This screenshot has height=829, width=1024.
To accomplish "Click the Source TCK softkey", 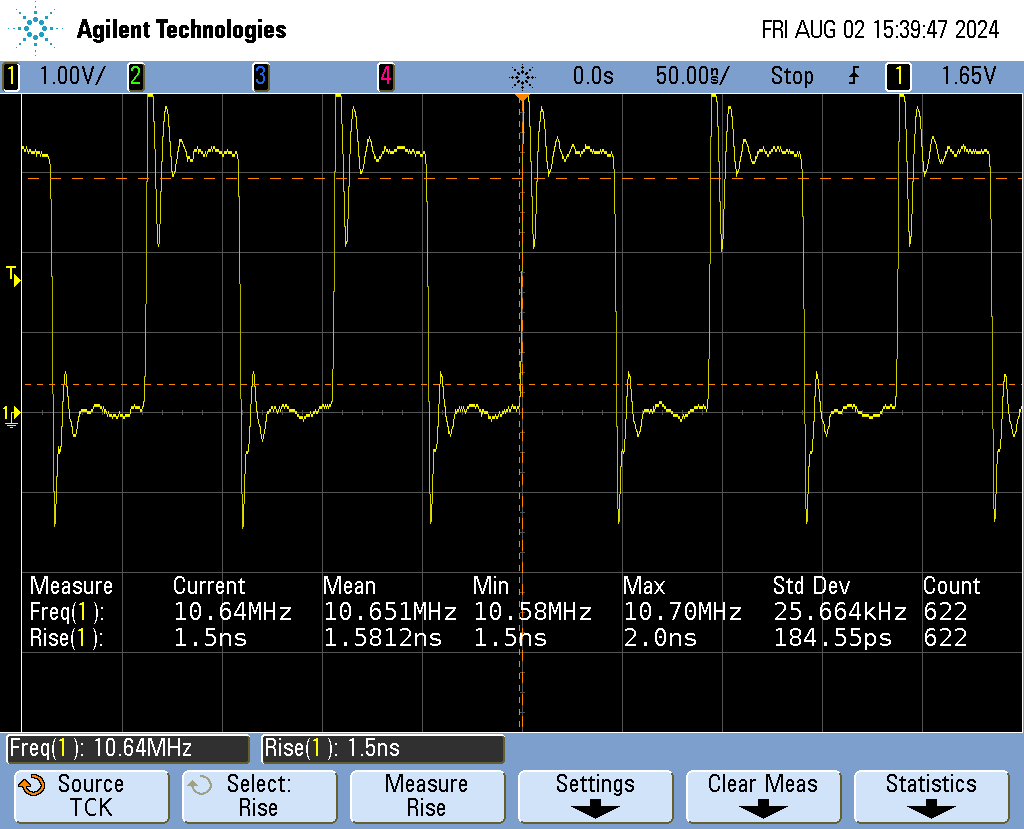I will [90, 796].
